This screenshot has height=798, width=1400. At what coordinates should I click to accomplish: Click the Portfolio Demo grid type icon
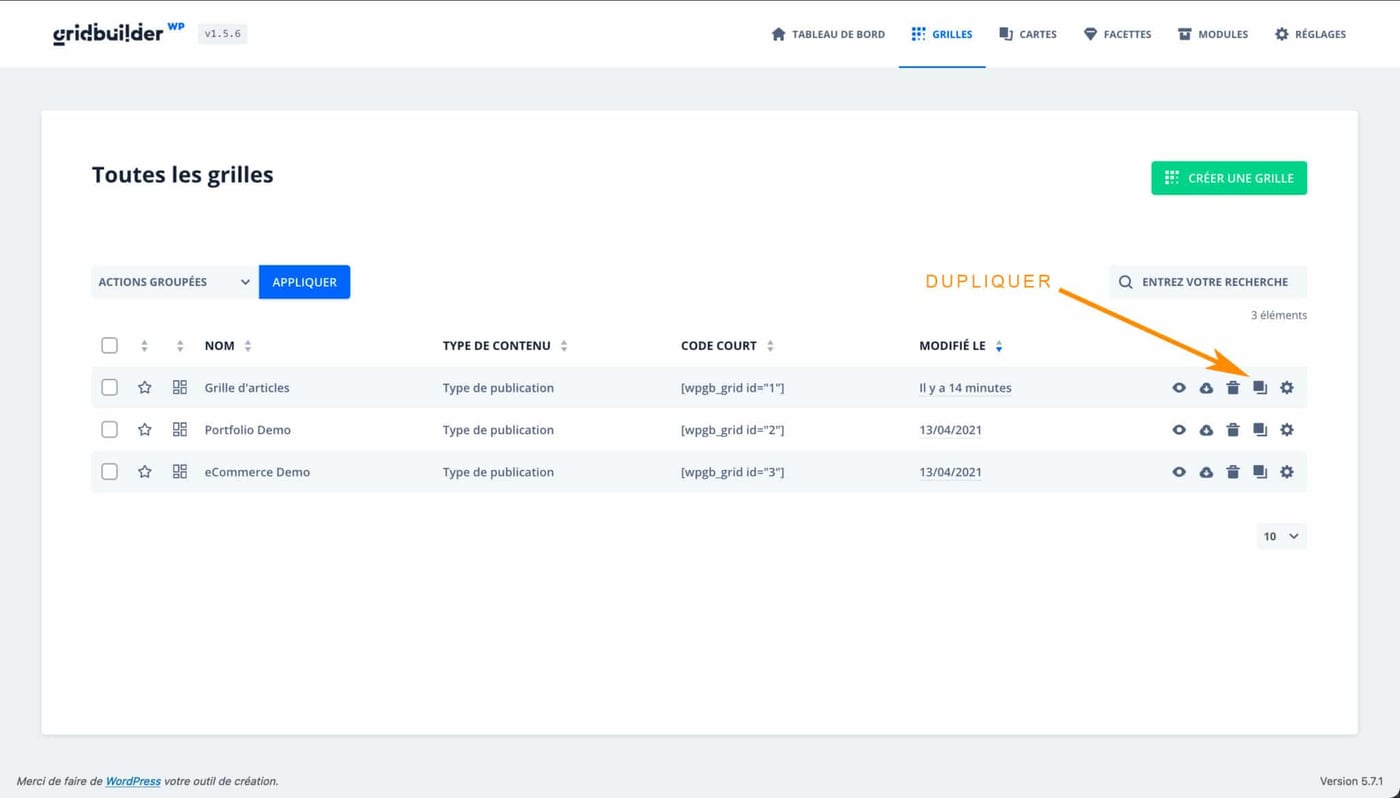pyautogui.click(x=180, y=430)
